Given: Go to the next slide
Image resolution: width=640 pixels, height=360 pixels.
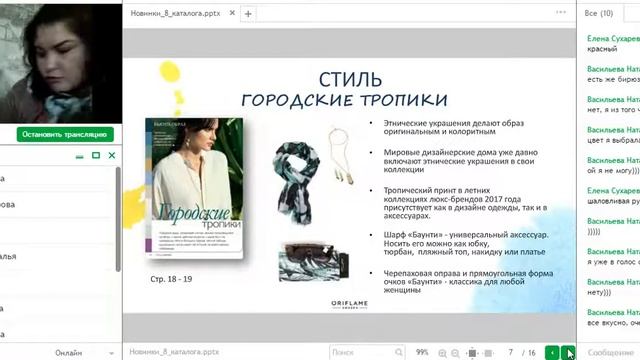Looking at the screenshot, I should click(568, 353).
